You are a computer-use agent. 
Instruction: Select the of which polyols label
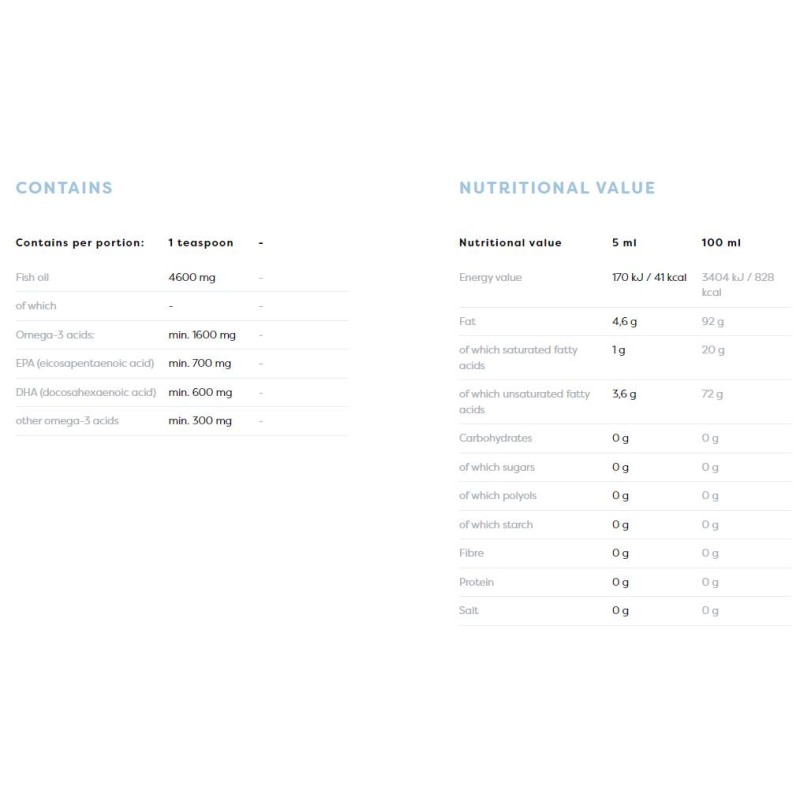[498, 496]
